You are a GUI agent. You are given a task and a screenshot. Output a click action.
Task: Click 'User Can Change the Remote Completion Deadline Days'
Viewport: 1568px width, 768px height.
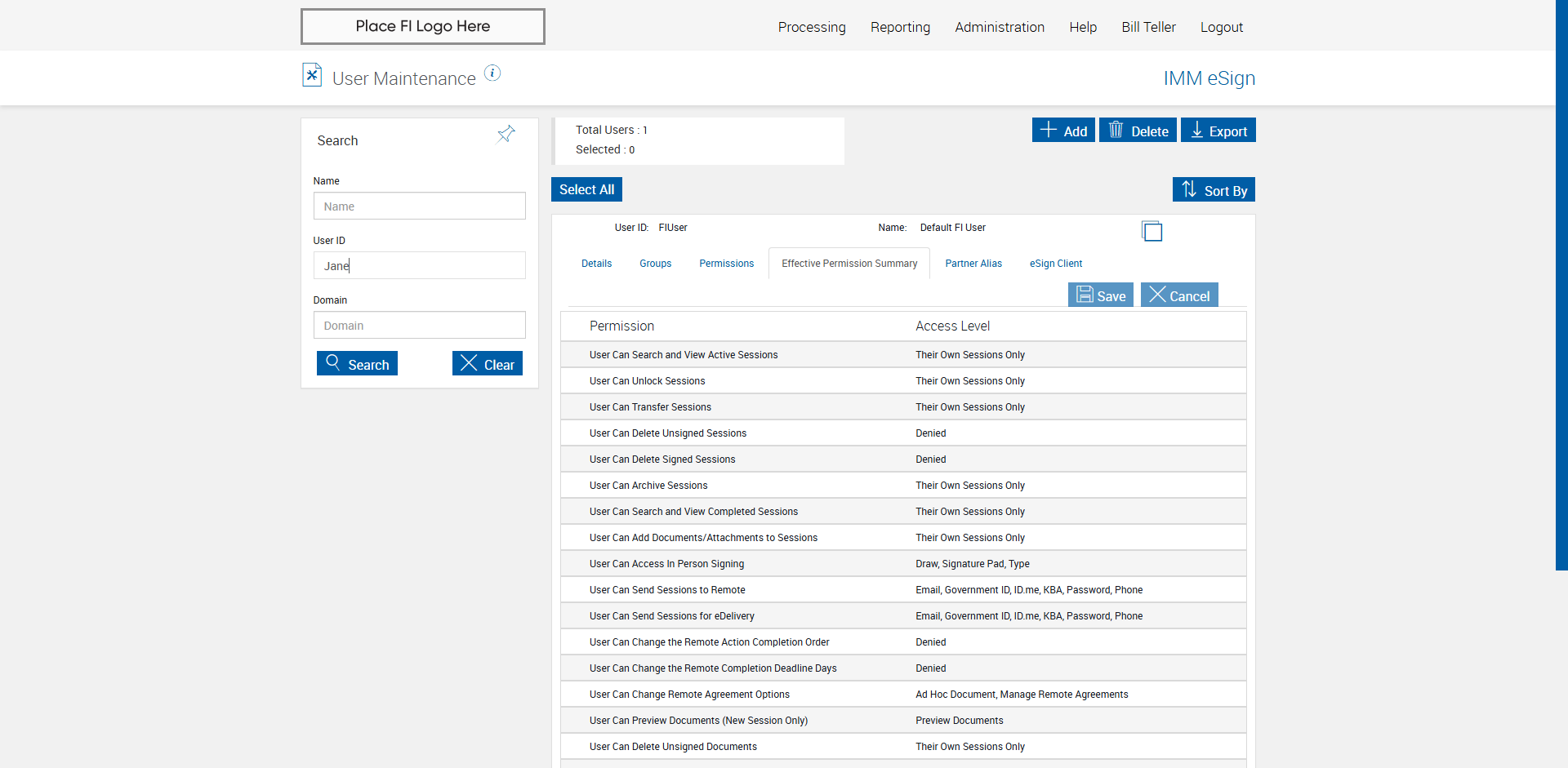pyautogui.click(x=713, y=668)
